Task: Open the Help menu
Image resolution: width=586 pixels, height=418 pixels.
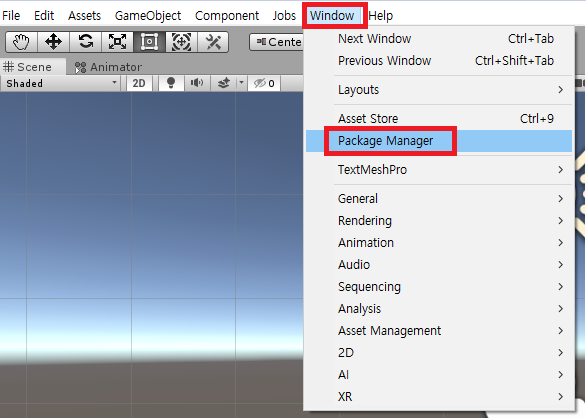Action: pyautogui.click(x=380, y=16)
